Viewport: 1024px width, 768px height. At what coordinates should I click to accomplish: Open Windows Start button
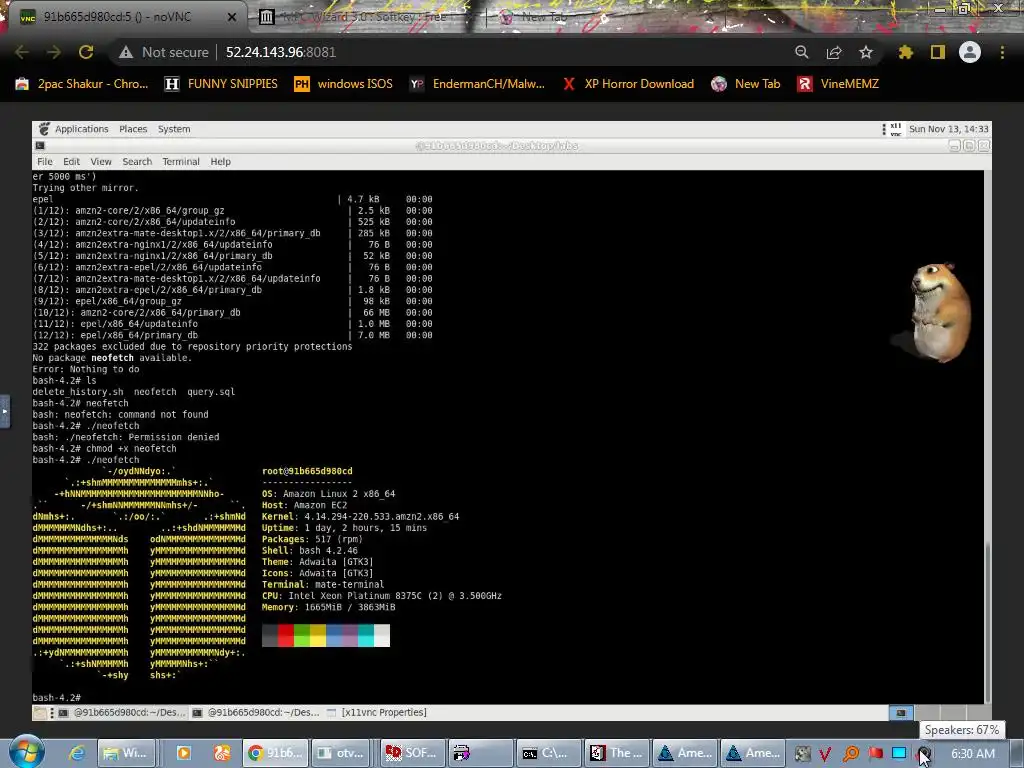coord(27,752)
